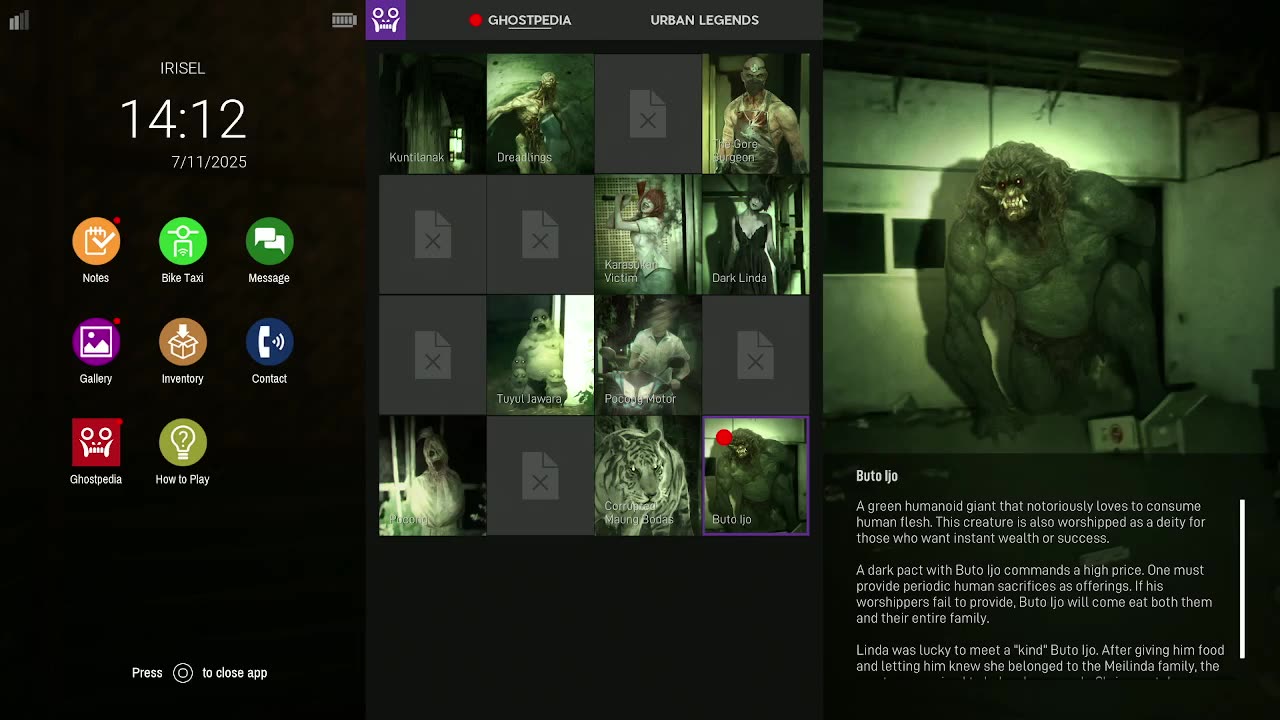The image size is (1280, 720).
Task: Open the Inventory app icon
Action: click(x=183, y=342)
